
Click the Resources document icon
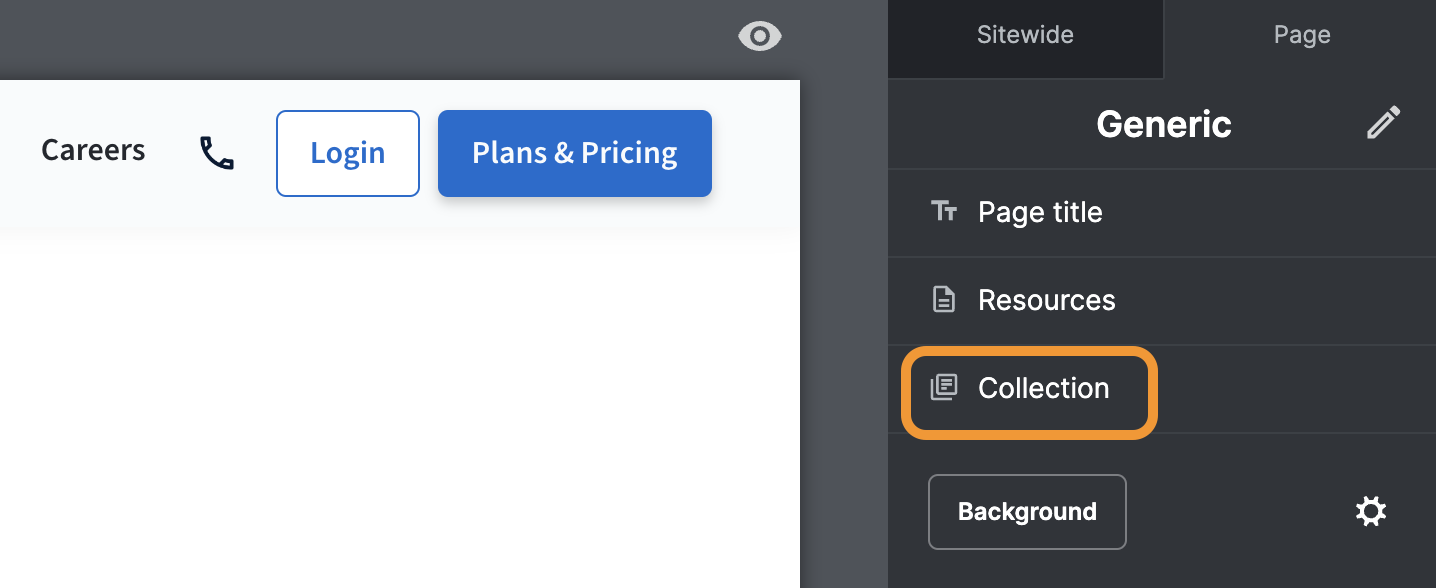(944, 300)
